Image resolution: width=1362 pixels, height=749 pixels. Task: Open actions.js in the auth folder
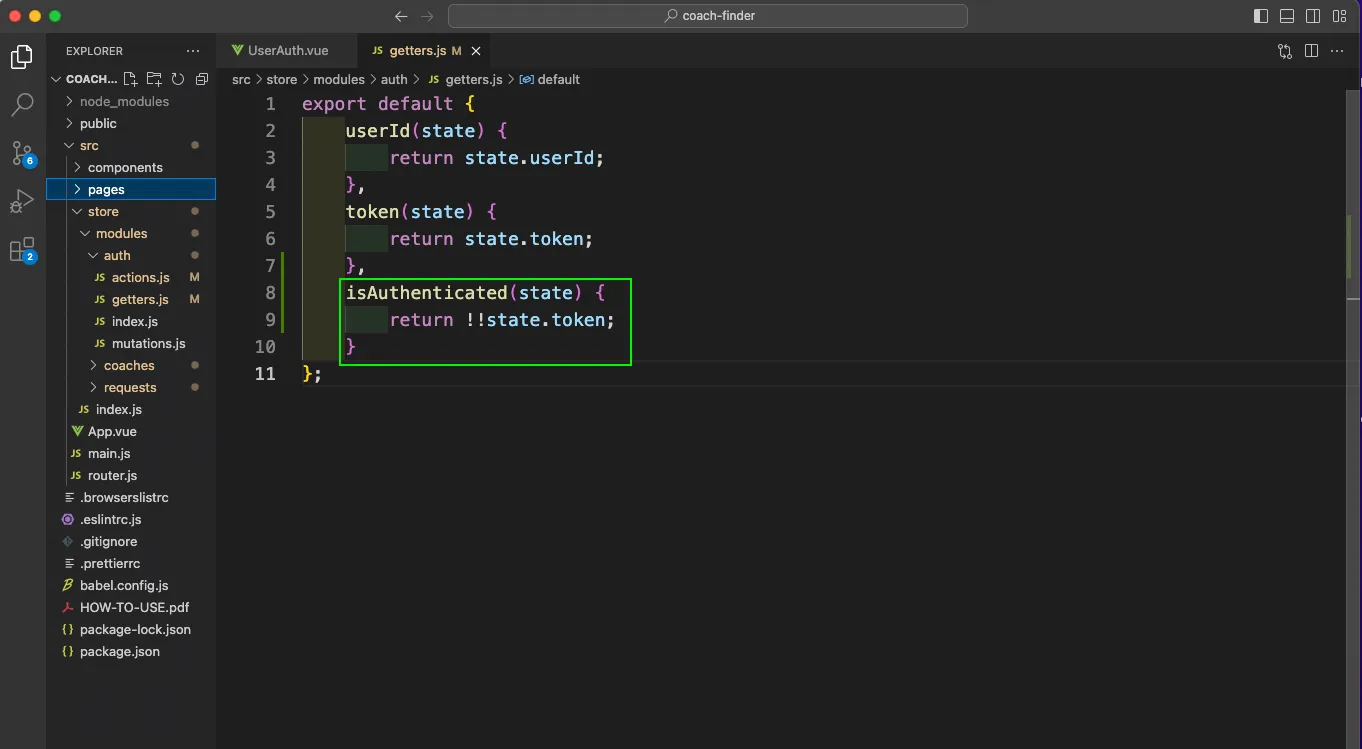coord(131,277)
